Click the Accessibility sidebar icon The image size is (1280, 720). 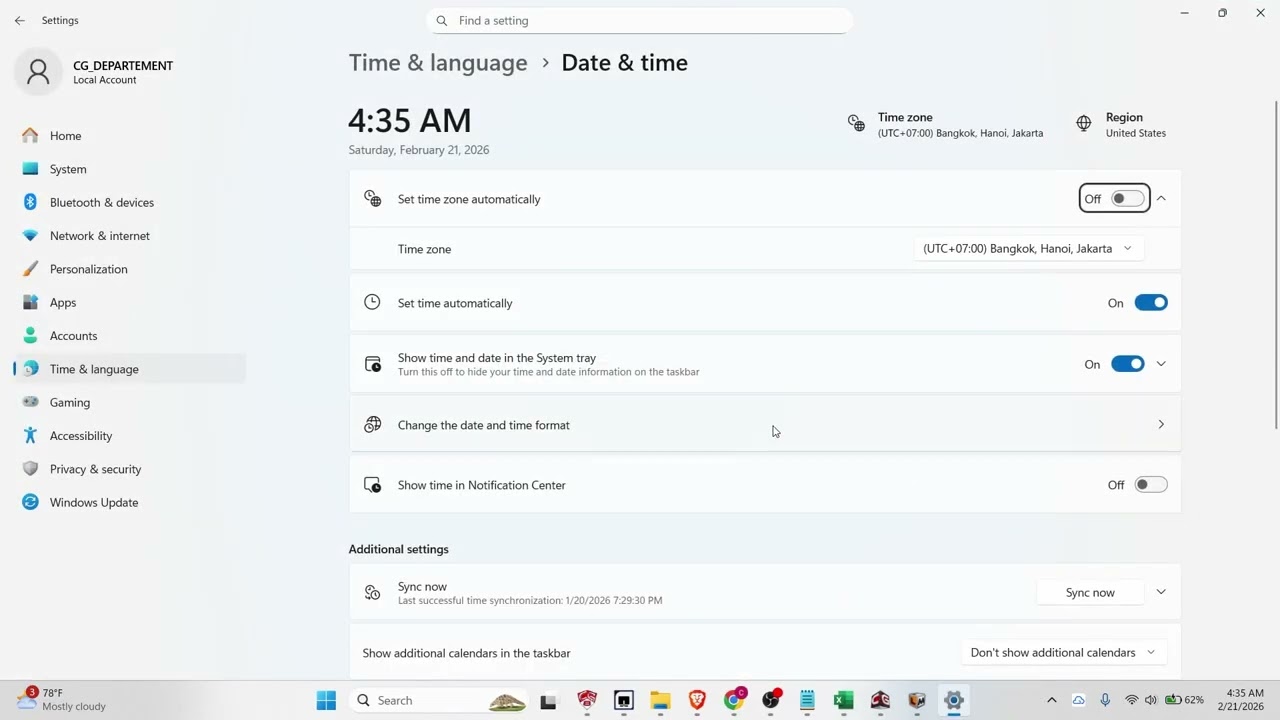30,435
